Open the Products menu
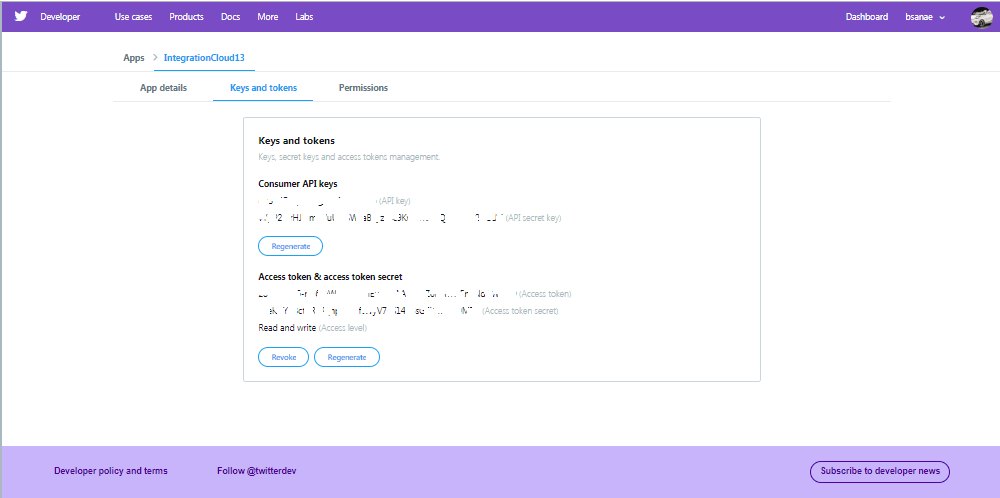 (186, 17)
